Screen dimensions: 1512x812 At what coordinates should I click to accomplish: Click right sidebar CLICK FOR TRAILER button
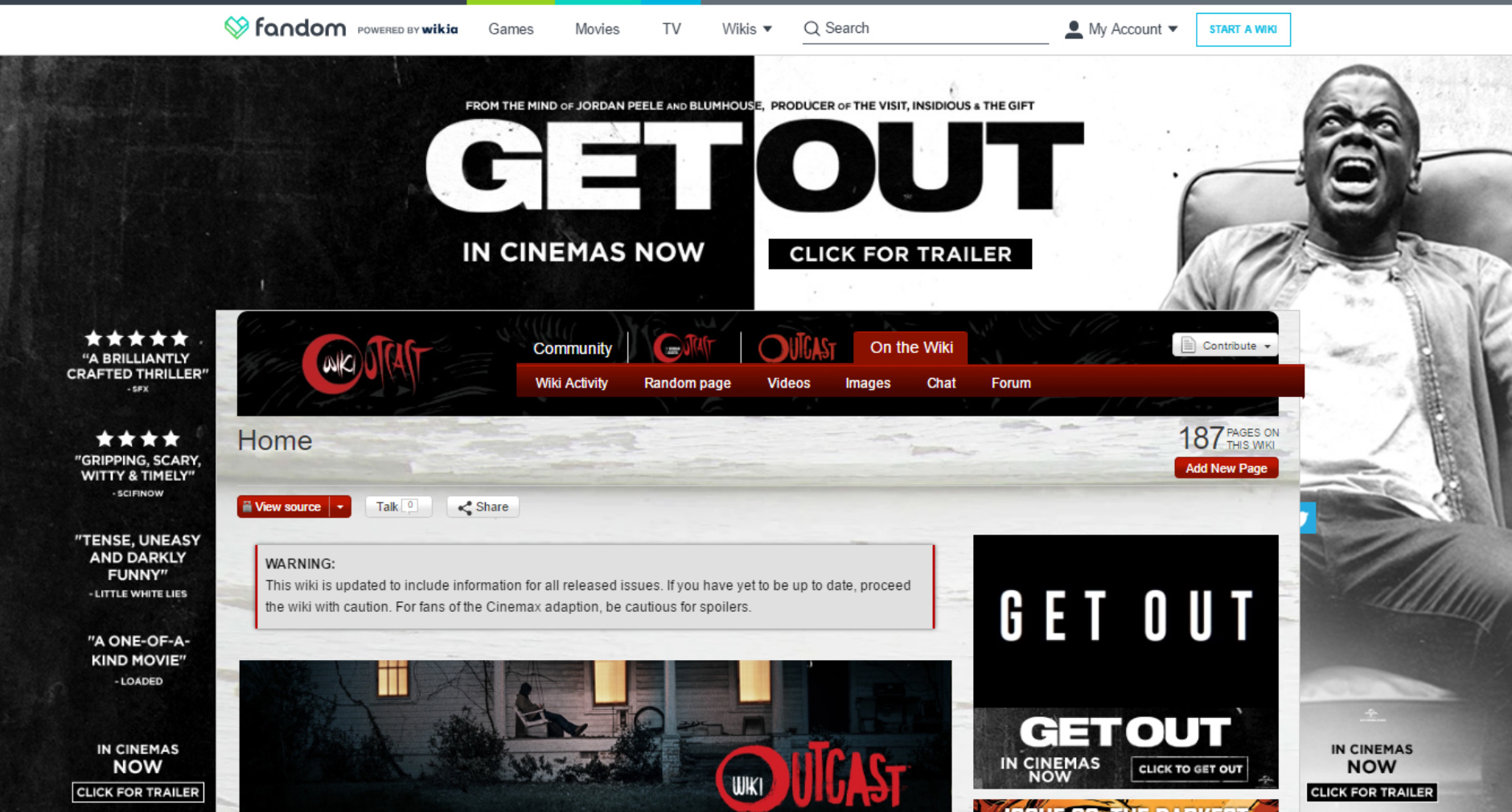click(1371, 792)
